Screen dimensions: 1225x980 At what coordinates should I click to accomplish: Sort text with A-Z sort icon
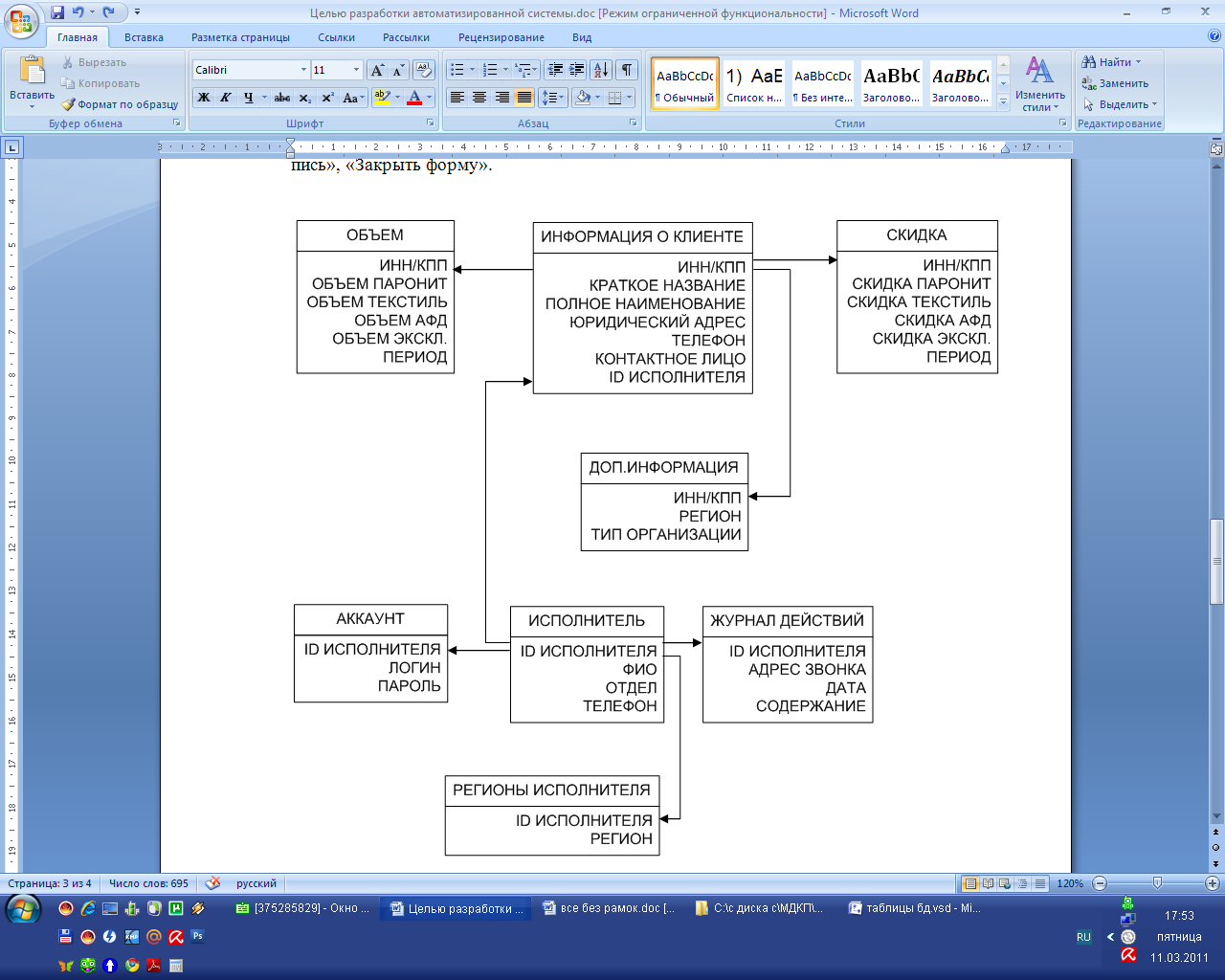601,70
